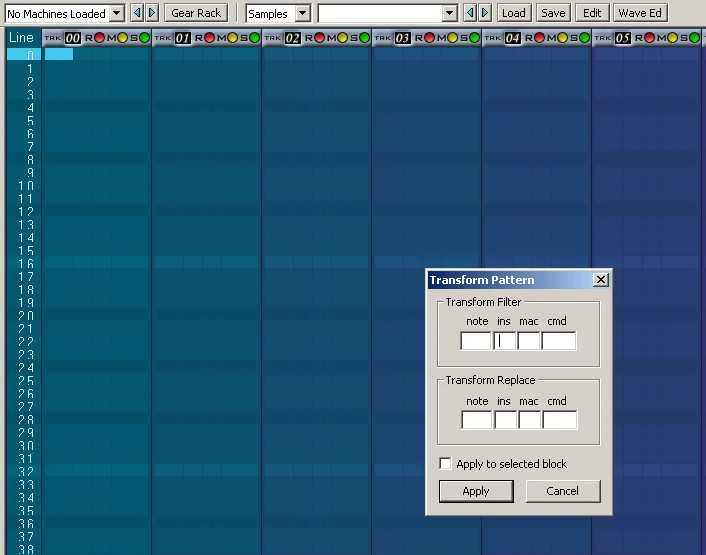Select next machine arrow icon
The height and width of the screenshot is (555, 706).
click(x=152, y=13)
